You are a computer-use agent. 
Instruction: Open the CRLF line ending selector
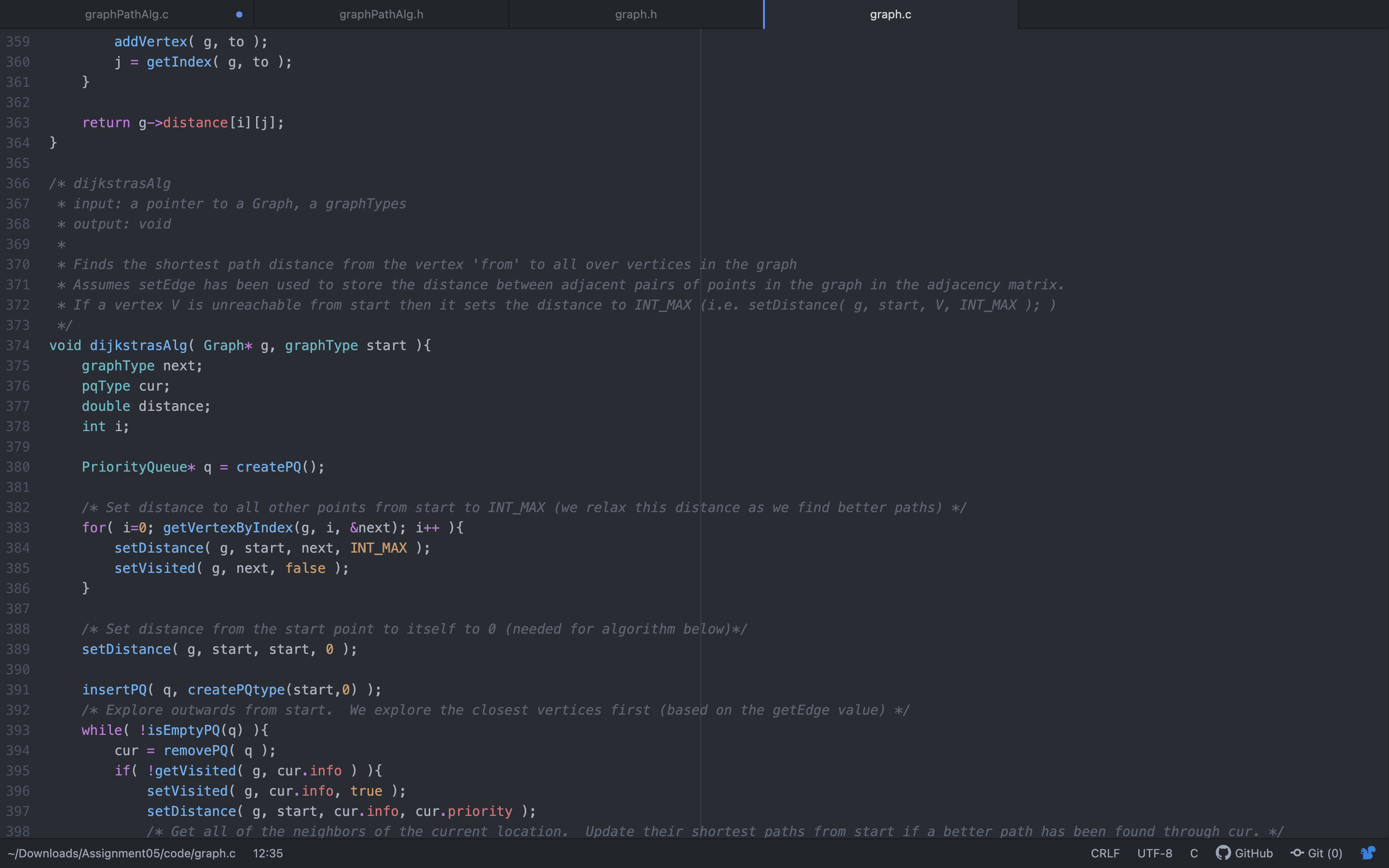point(1105,853)
